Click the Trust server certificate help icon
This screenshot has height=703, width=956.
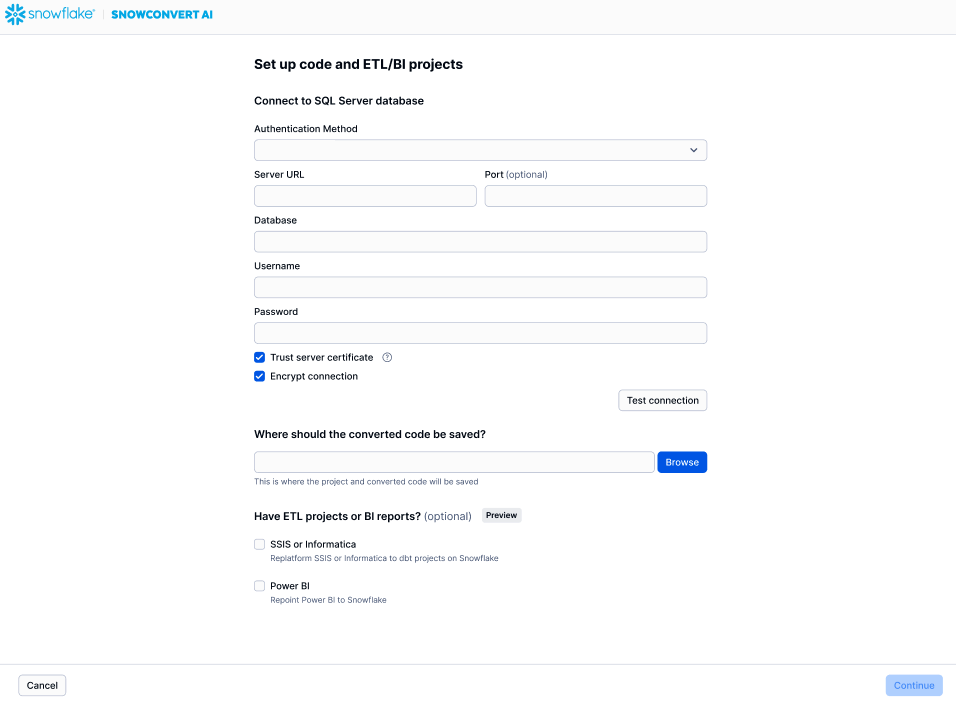click(x=387, y=357)
